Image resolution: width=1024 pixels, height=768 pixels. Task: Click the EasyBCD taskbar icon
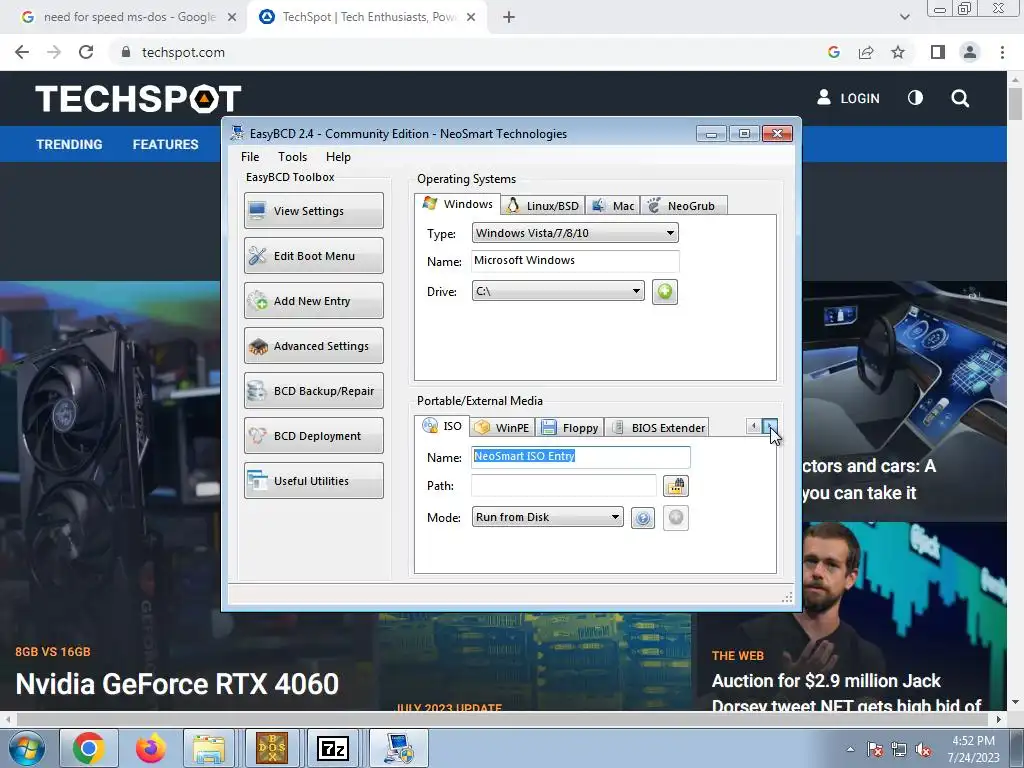pyautogui.click(x=399, y=748)
